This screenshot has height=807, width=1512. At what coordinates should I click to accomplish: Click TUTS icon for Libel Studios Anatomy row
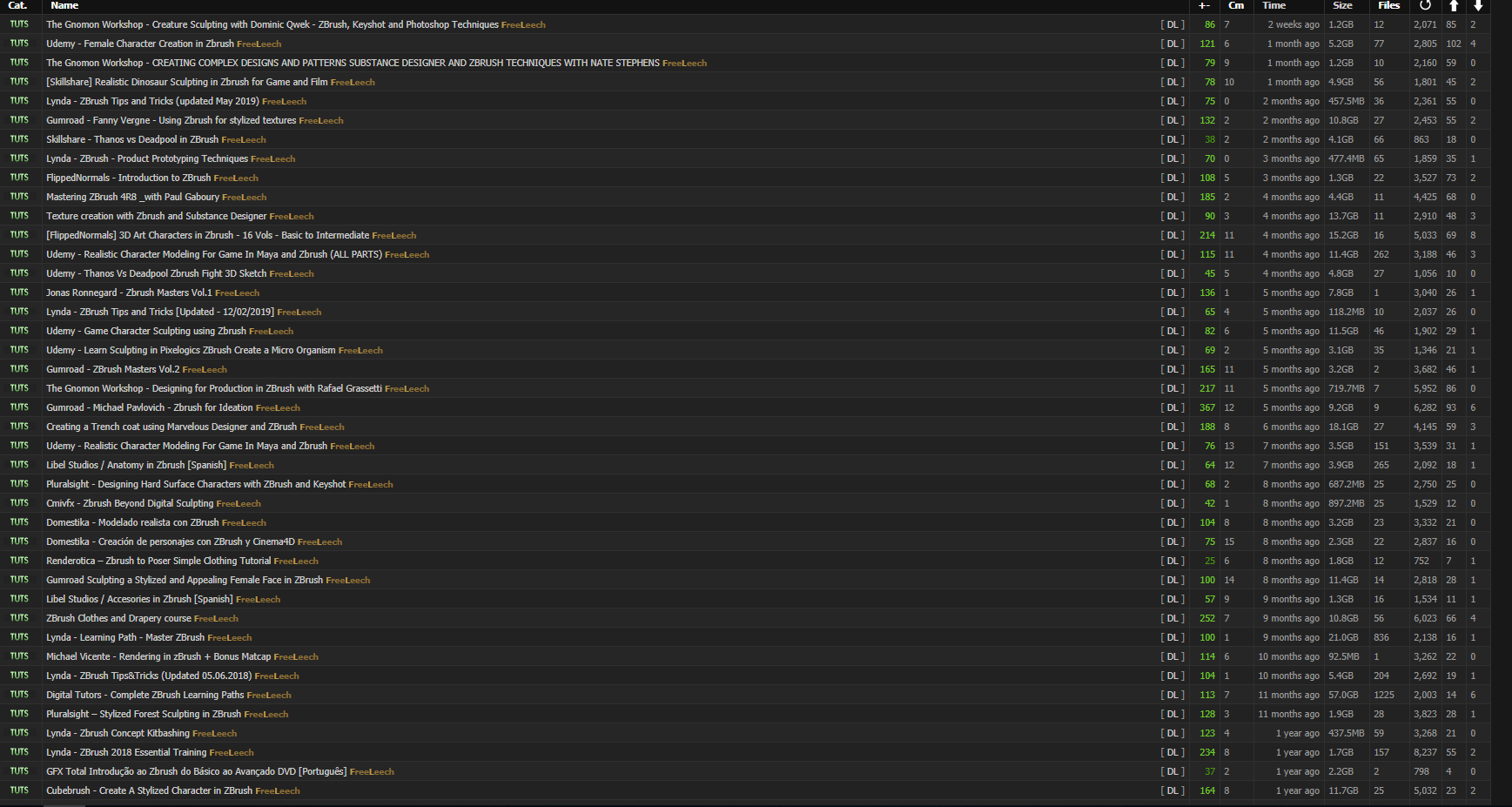point(19,465)
